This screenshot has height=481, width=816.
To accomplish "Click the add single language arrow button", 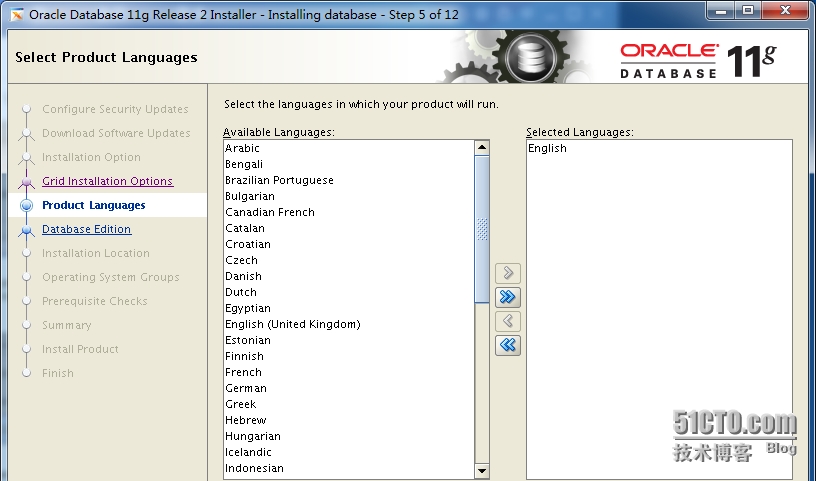I will 508,273.
